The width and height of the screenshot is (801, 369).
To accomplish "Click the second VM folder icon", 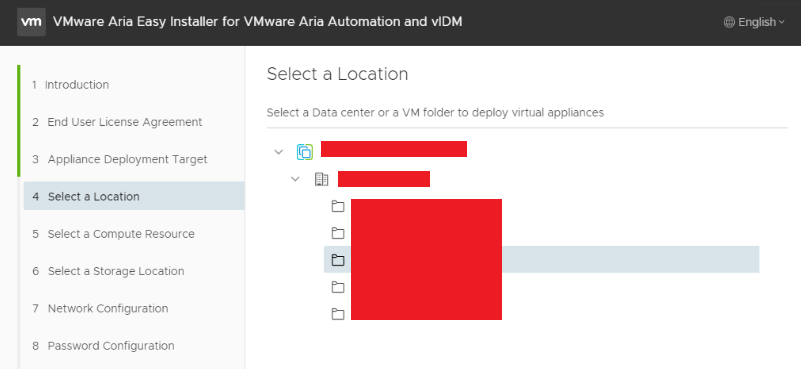I will [338, 234].
